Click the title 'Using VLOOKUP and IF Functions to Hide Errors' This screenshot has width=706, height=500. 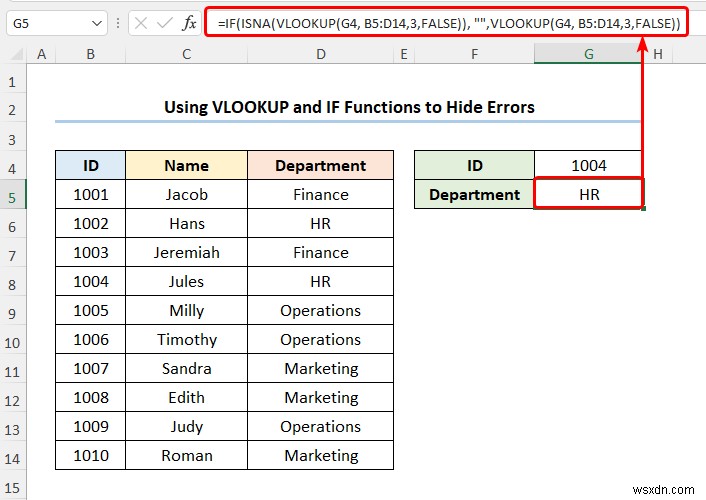click(x=349, y=107)
